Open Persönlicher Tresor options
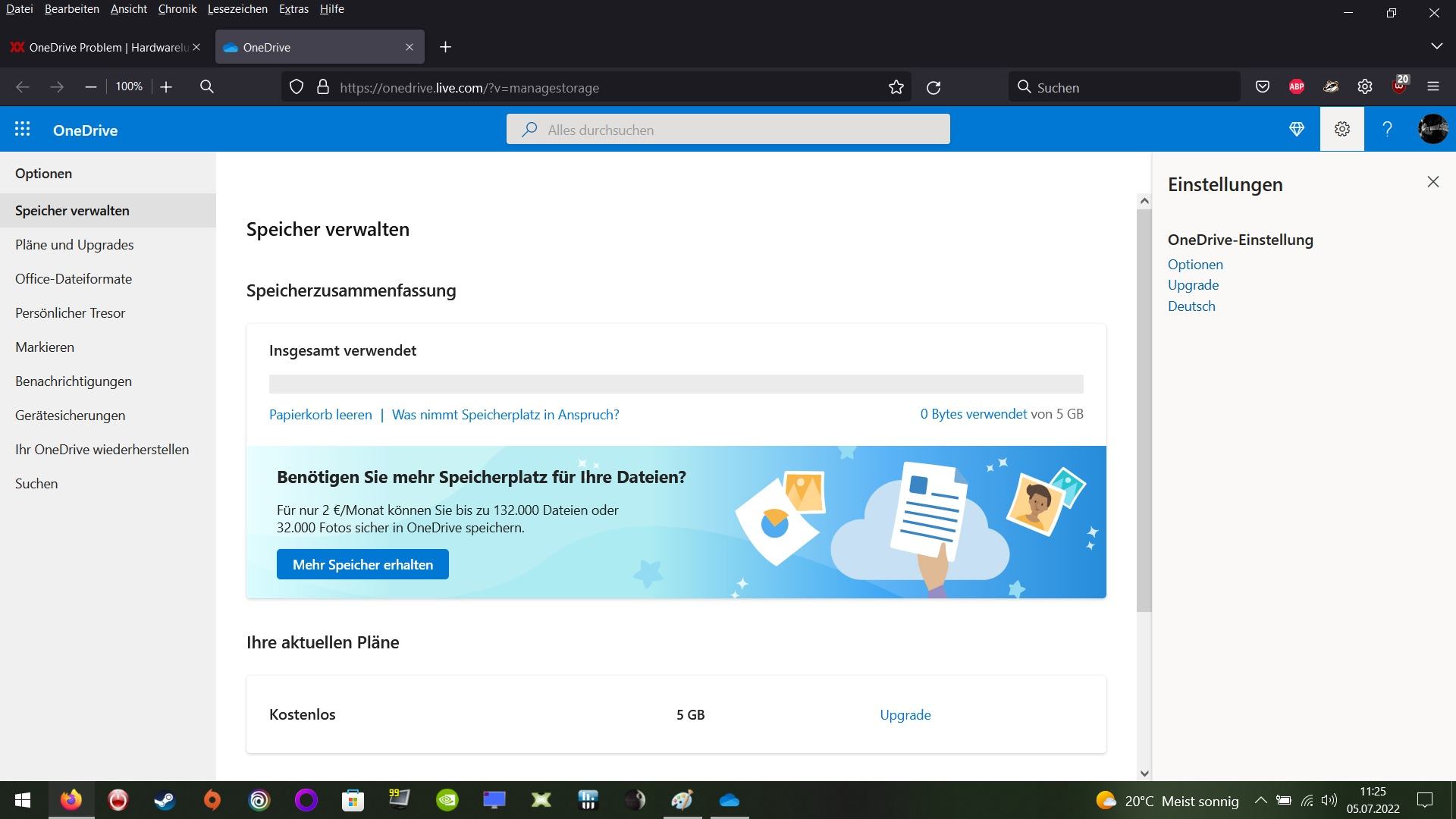The width and height of the screenshot is (1456, 819). [x=108, y=313]
